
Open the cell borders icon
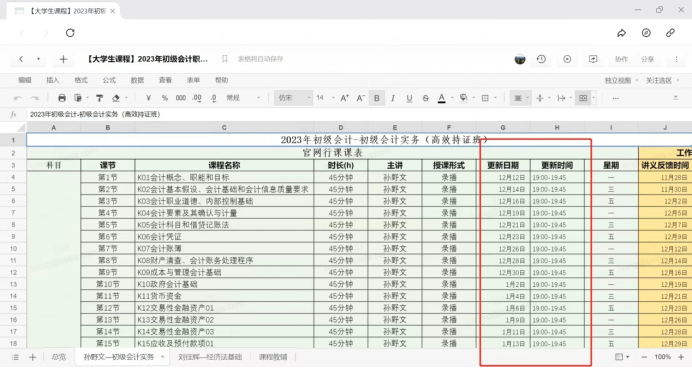485,98
